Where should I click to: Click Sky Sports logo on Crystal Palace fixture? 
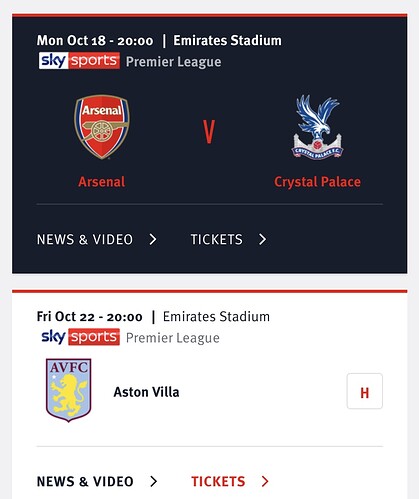pyautogui.click(x=79, y=61)
